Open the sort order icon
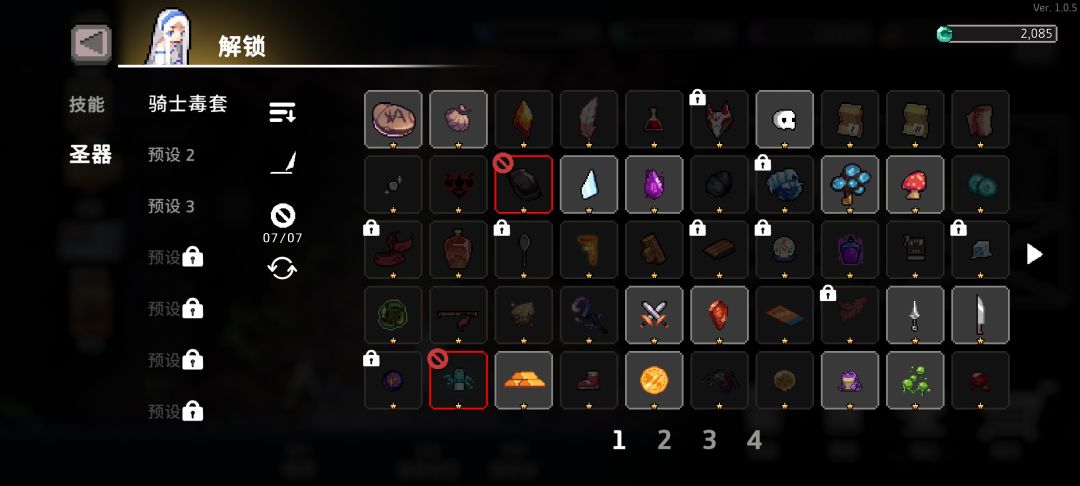The height and width of the screenshot is (486, 1080). coord(282,112)
